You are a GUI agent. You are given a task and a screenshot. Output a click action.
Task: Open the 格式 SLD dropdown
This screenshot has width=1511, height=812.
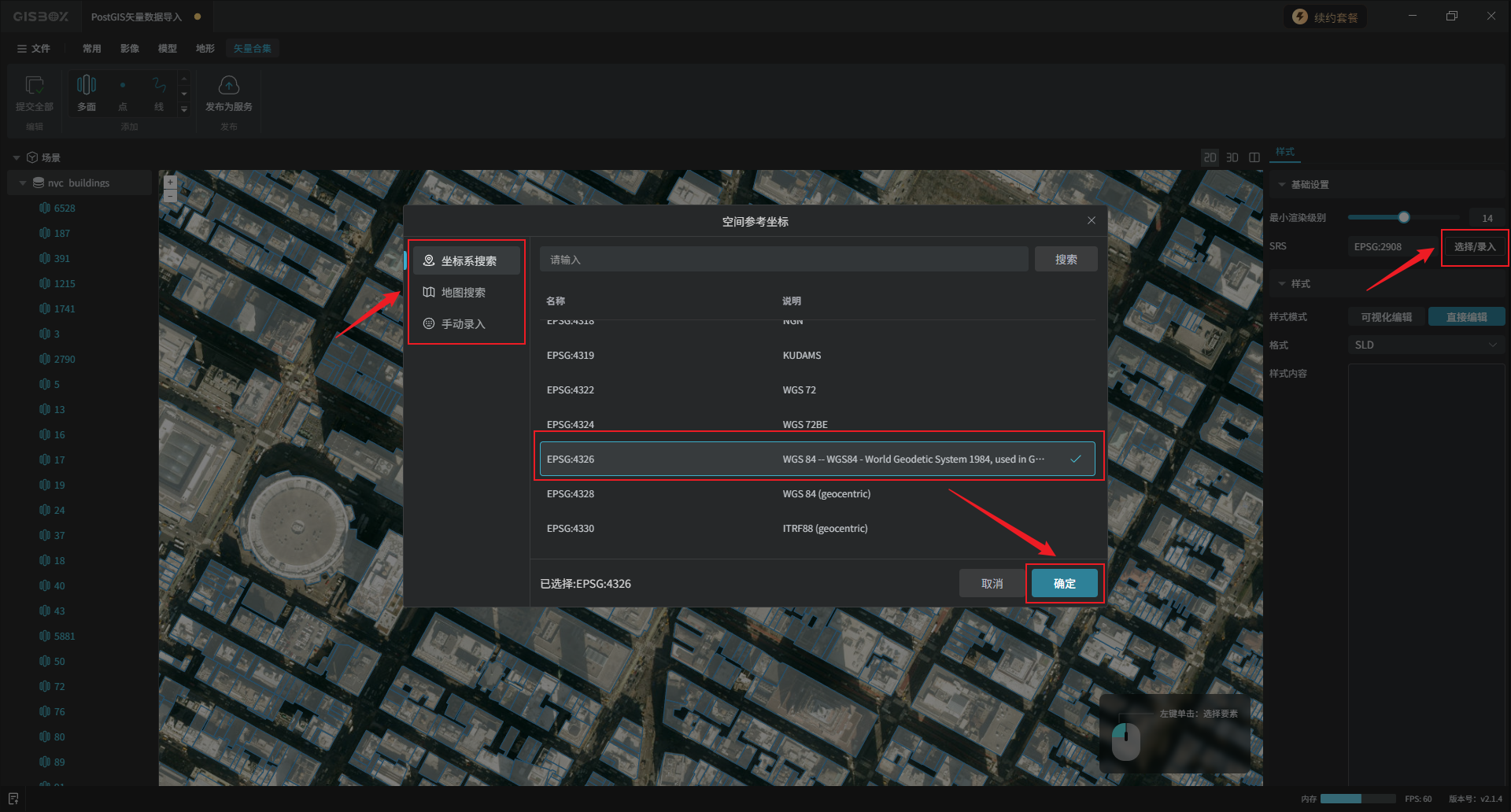1425,345
